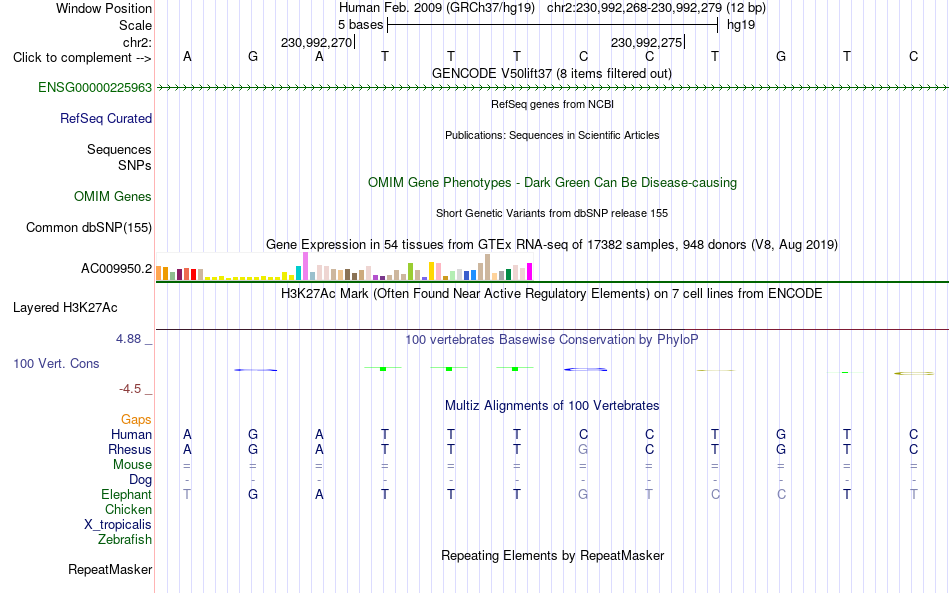Click the Rhesus species label

(x=130, y=449)
